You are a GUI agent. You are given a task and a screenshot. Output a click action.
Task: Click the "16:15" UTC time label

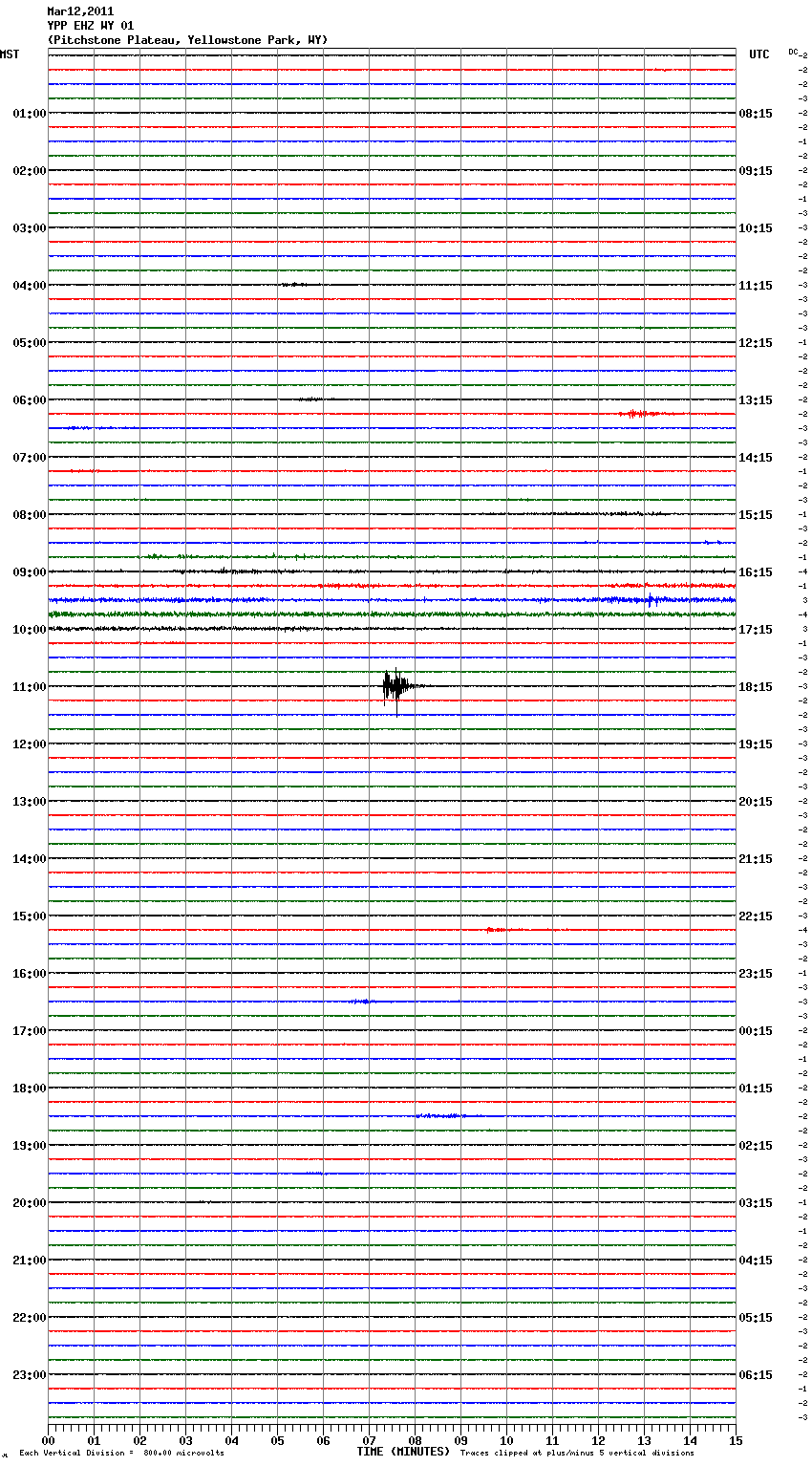pyautogui.click(x=756, y=572)
